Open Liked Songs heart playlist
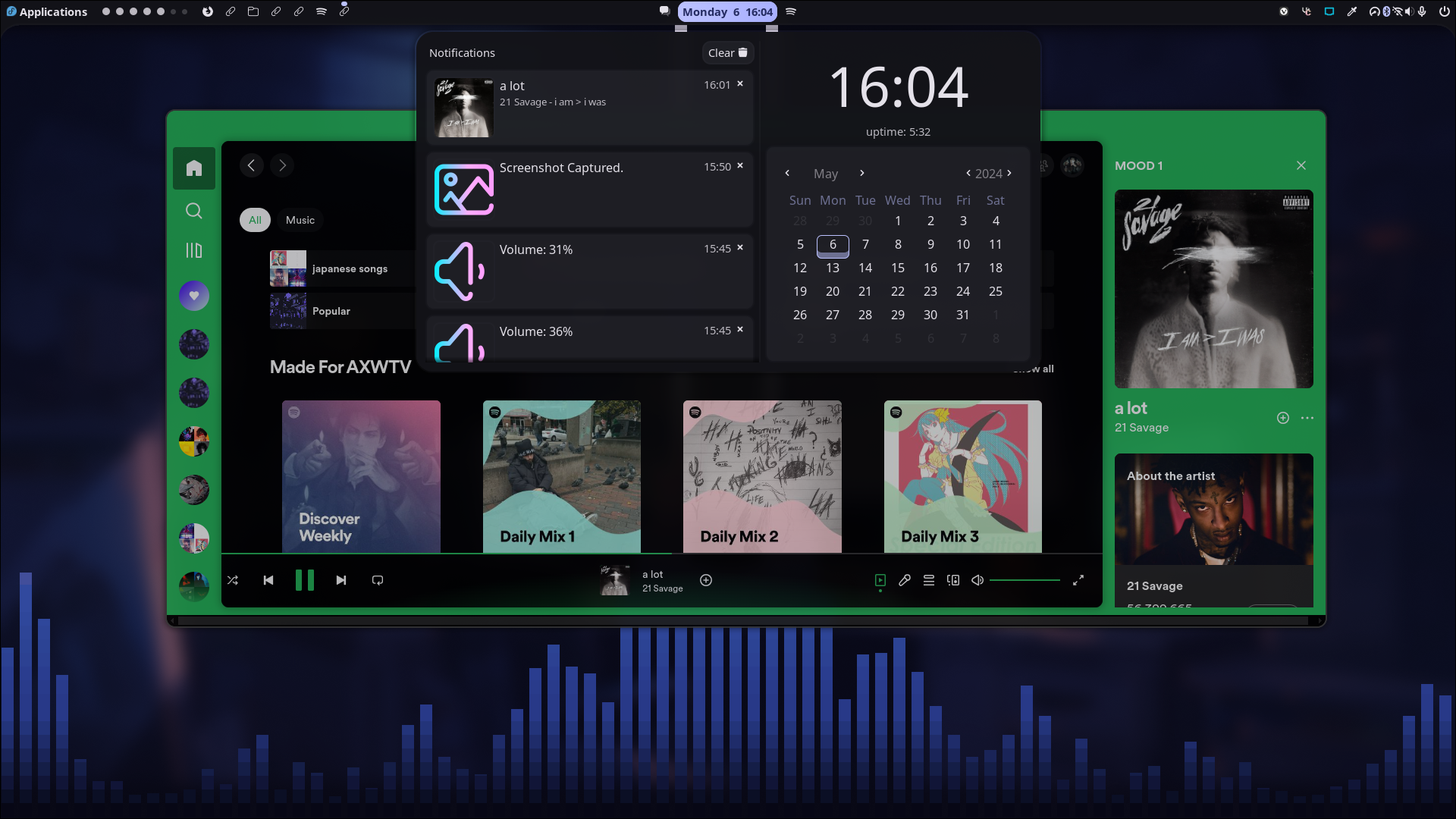This screenshot has width=1456, height=819. pos(194,296)
